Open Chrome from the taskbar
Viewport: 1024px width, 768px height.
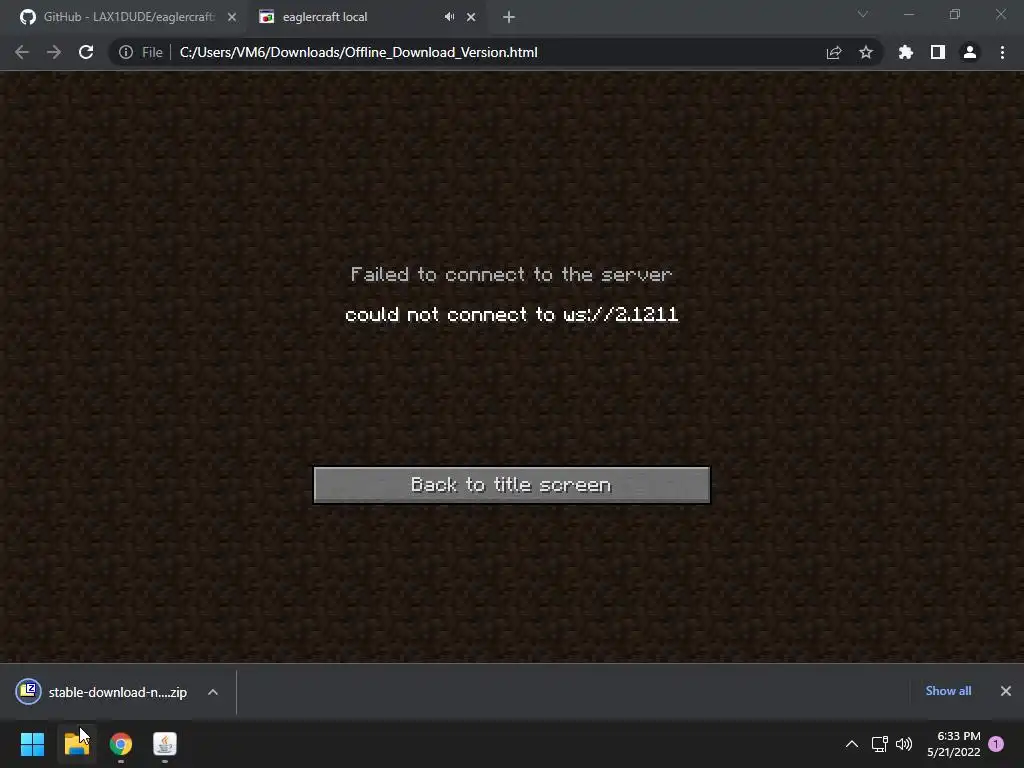121,744
